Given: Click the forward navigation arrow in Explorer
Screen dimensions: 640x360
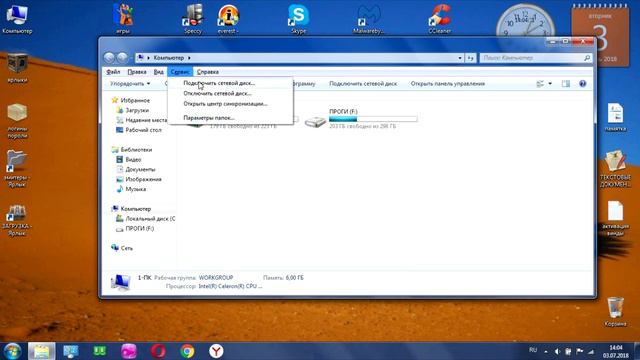Looking at the screenshot, I should click(122, 58).
